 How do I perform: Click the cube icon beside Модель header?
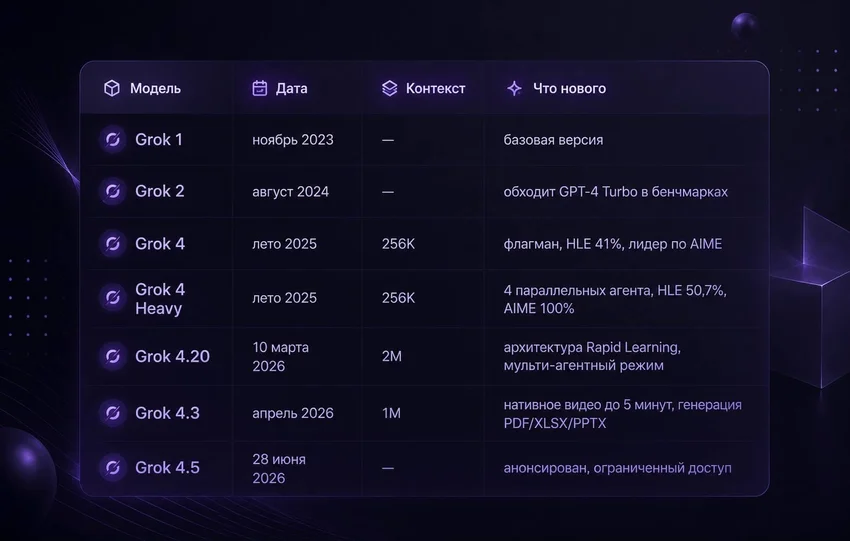tap(112, 88)
